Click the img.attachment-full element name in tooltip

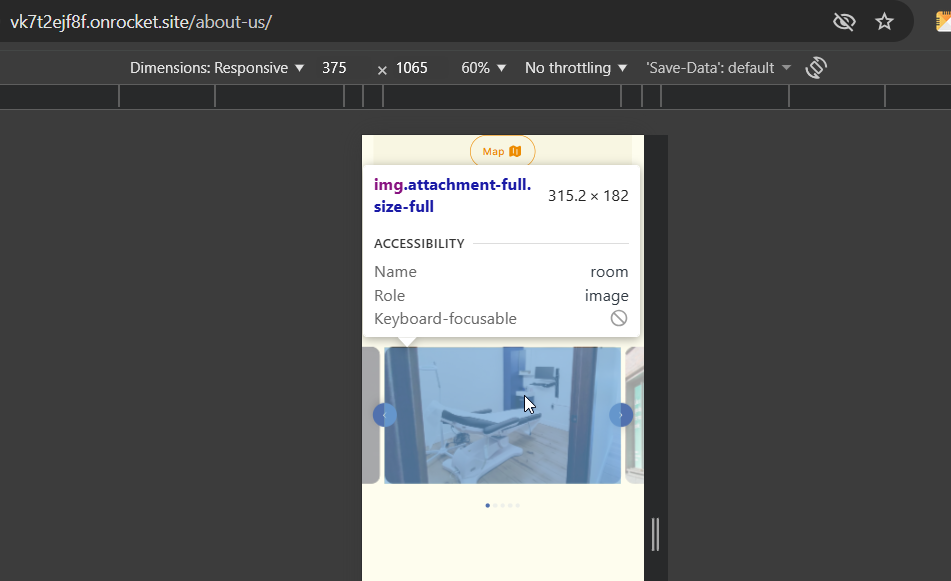452,195
